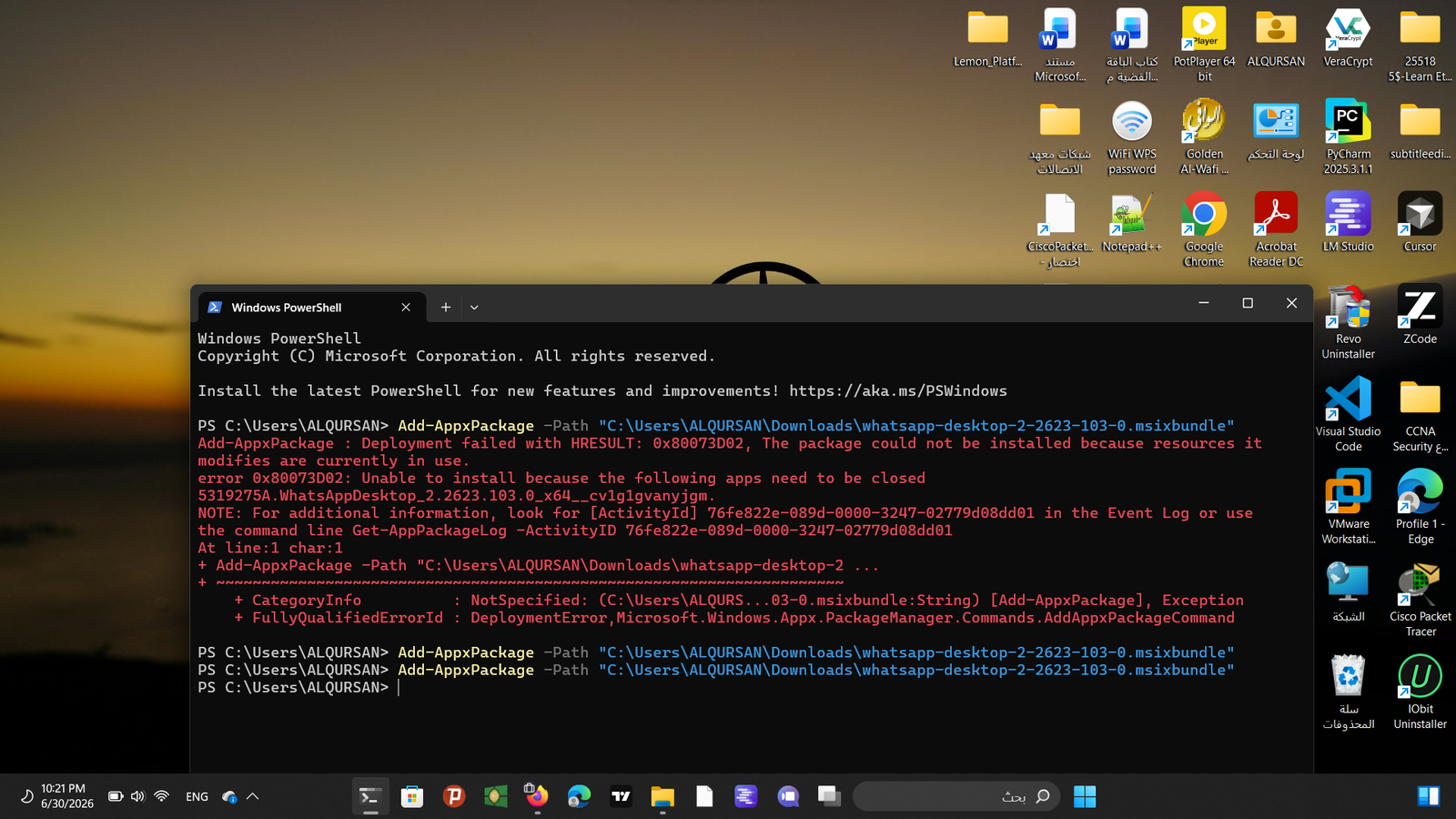Launch Google Chrome desktop shortcut
Viewport: 1456px width, 819px height.
click(1204, 230)
